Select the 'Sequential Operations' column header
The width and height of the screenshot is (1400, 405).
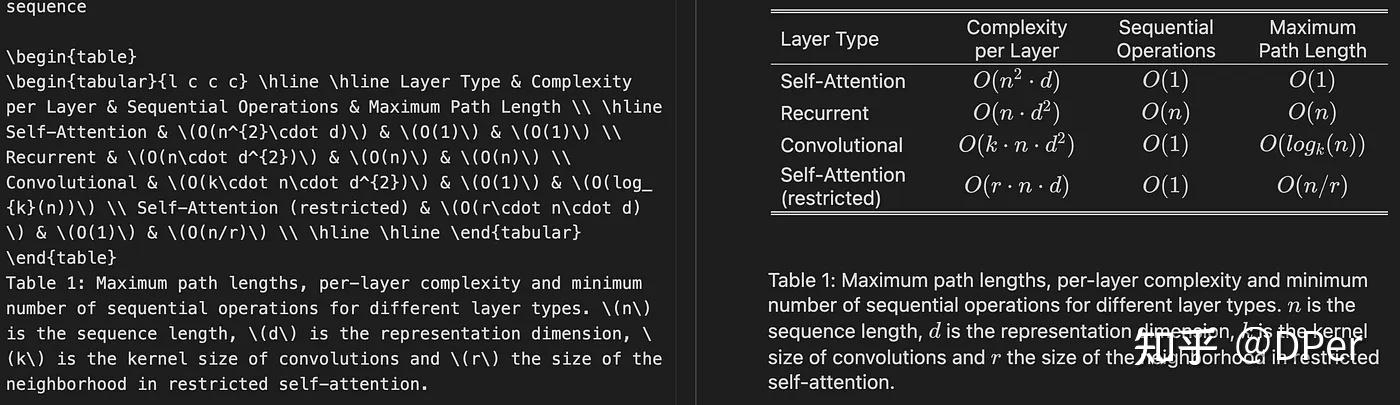pyautogui.click(x=1166, y=39)
